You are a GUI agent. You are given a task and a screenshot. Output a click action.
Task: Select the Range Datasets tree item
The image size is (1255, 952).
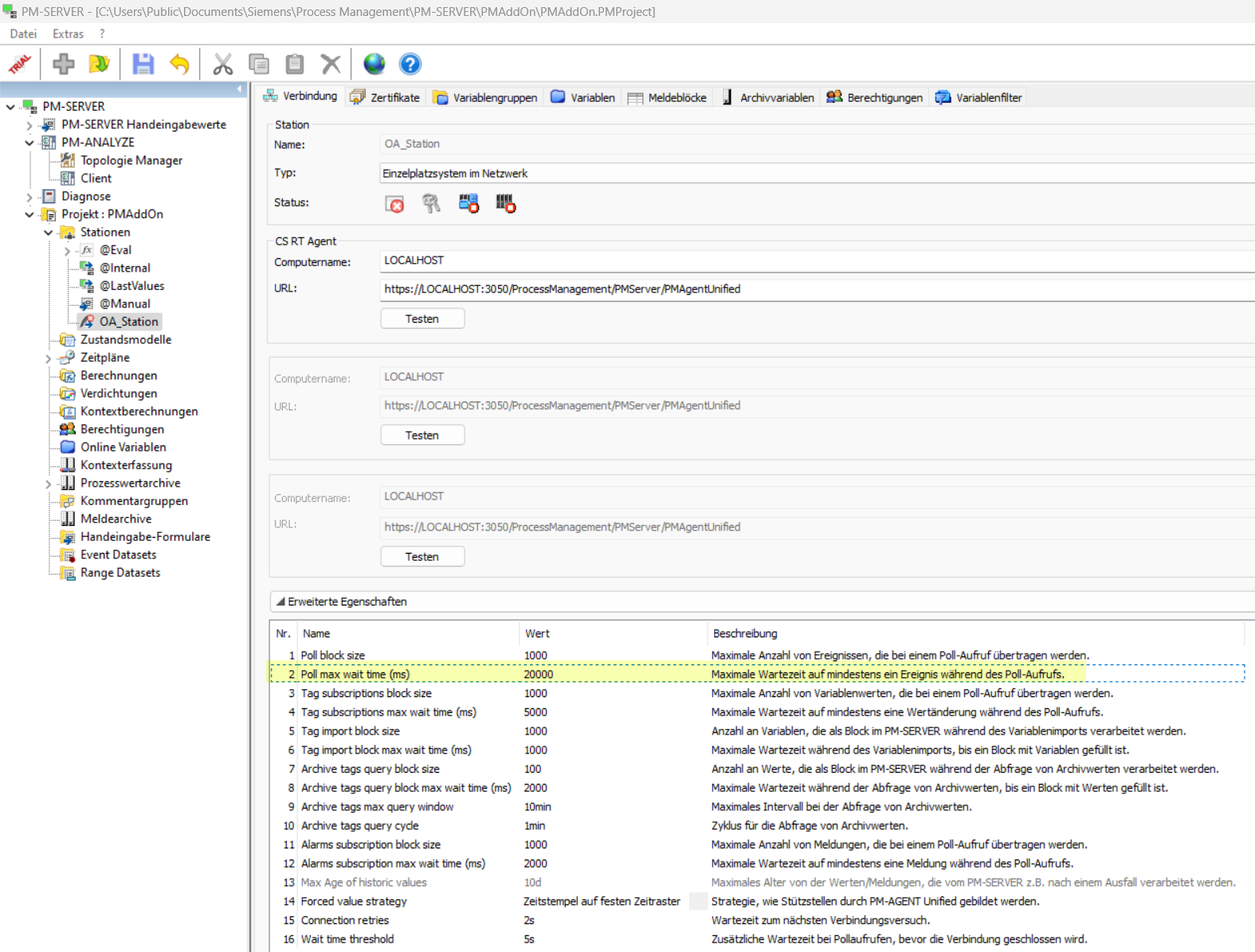click(x=120, y=573)
